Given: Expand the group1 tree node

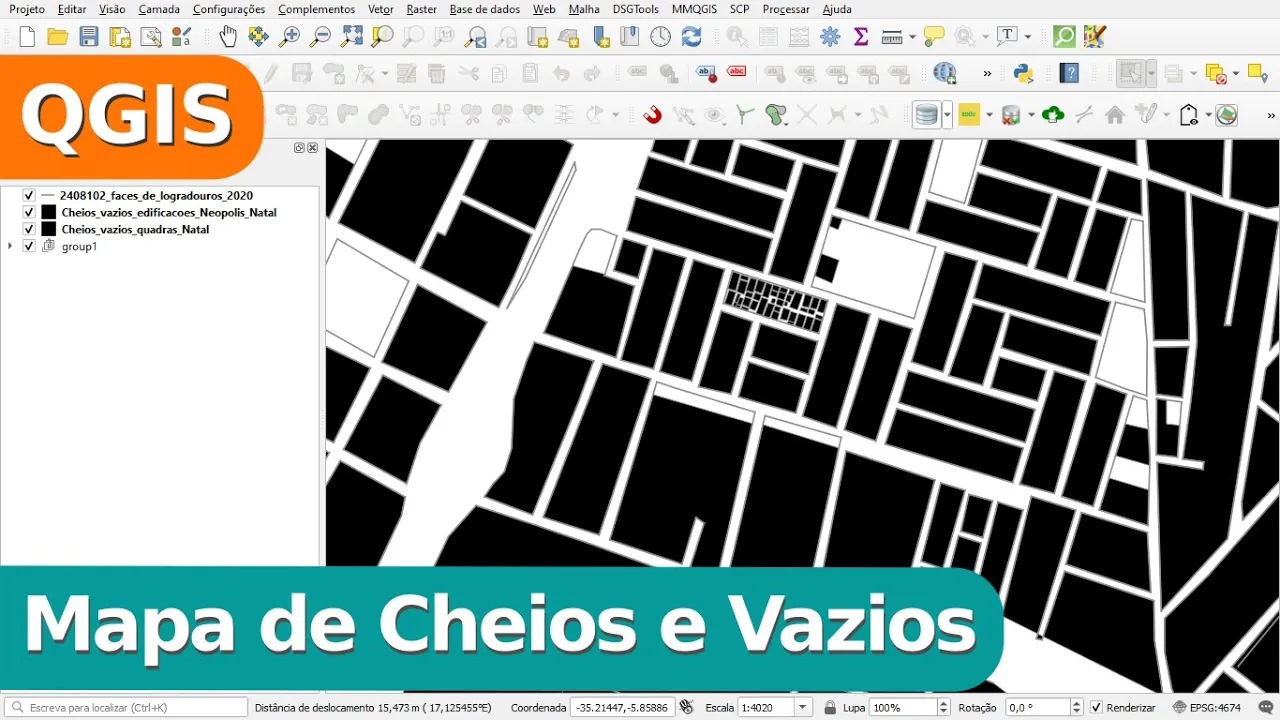Looking at the screenshot, I should tap(10, 247).
